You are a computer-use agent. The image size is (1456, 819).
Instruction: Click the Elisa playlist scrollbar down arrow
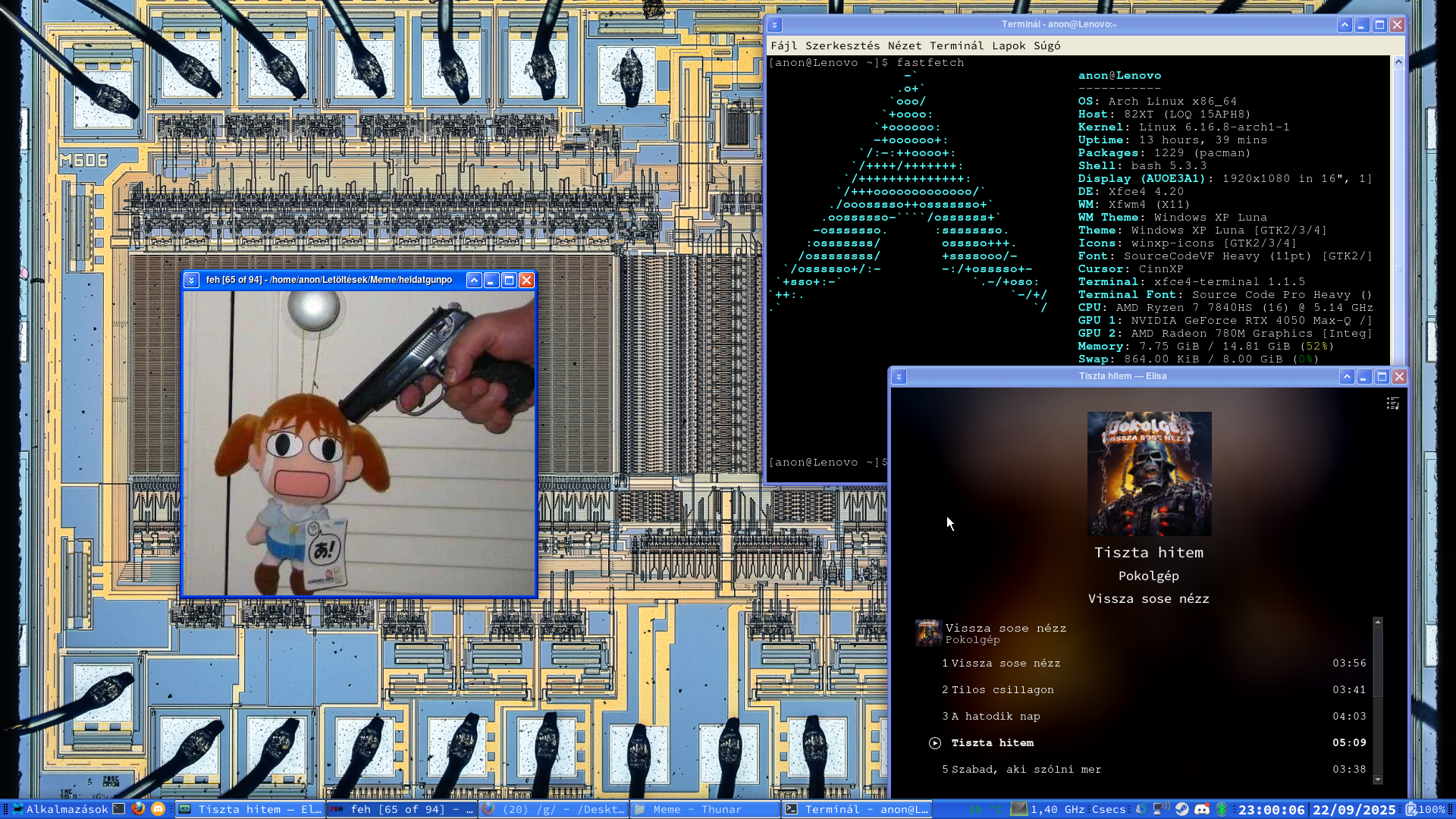coord(1378,779)
